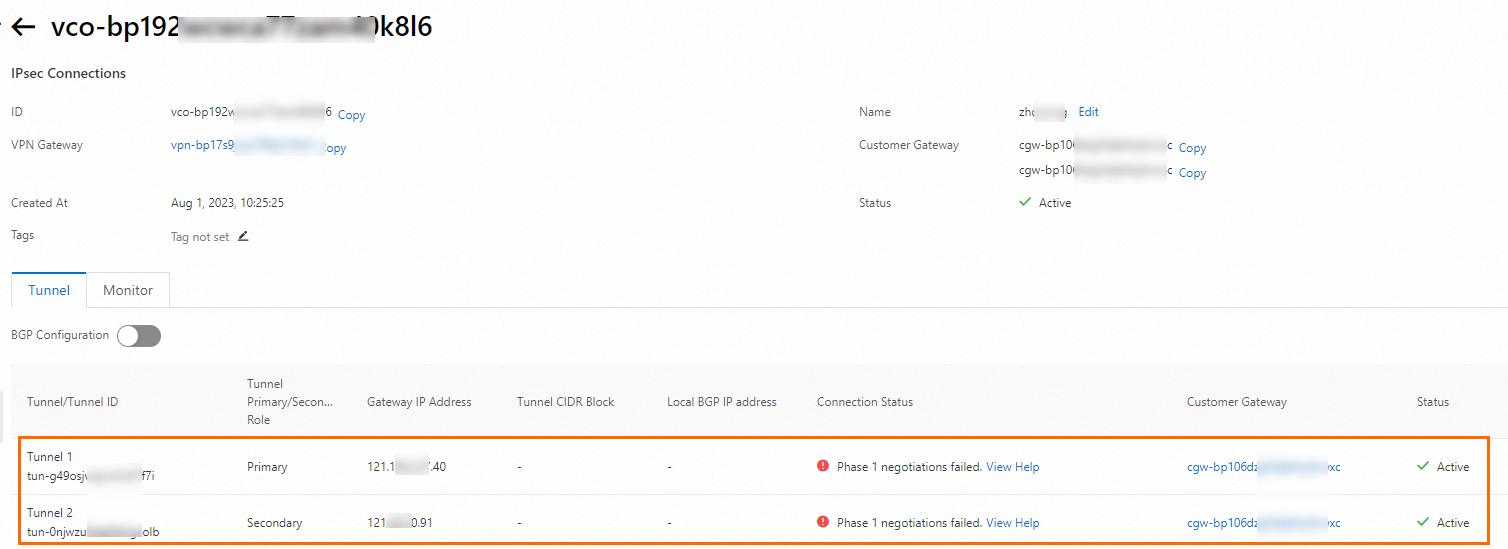Click the Customer Gateway column header
The width and height of the screenshot is (1508, 549).
point(1236,402)
